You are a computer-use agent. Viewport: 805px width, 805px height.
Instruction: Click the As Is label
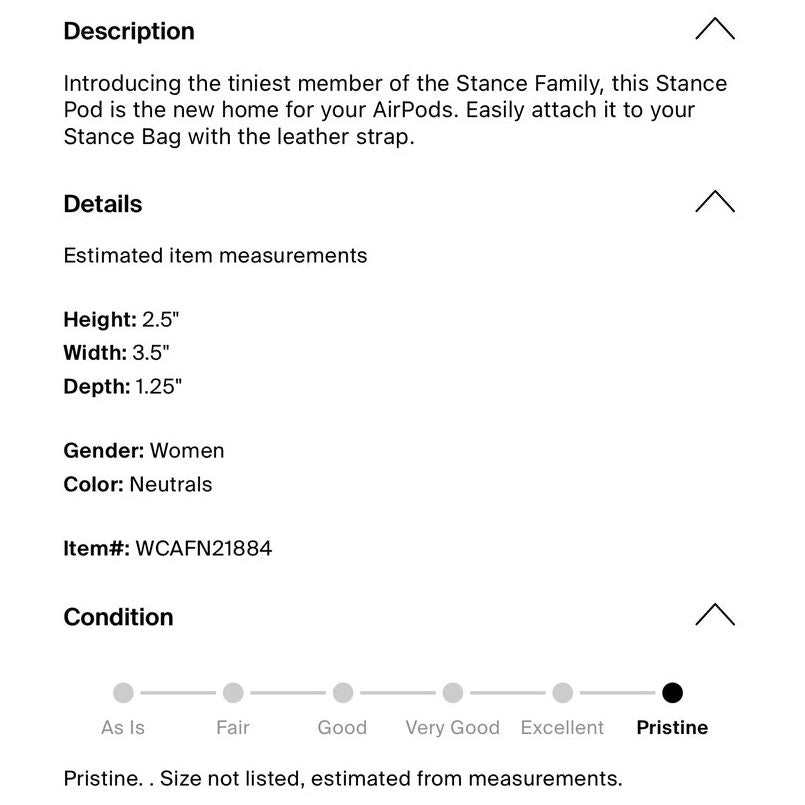(x=123, y=727)
